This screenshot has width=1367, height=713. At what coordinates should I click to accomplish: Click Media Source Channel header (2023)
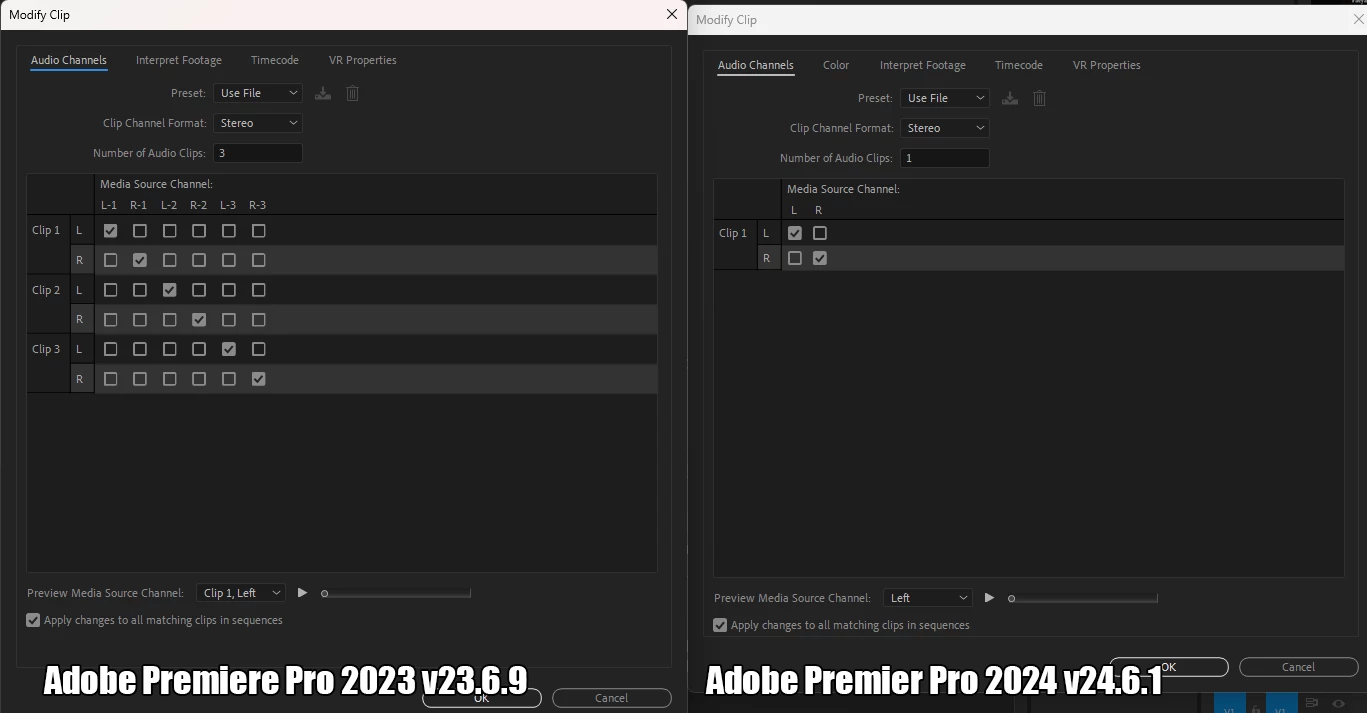(x=156, y=184)
